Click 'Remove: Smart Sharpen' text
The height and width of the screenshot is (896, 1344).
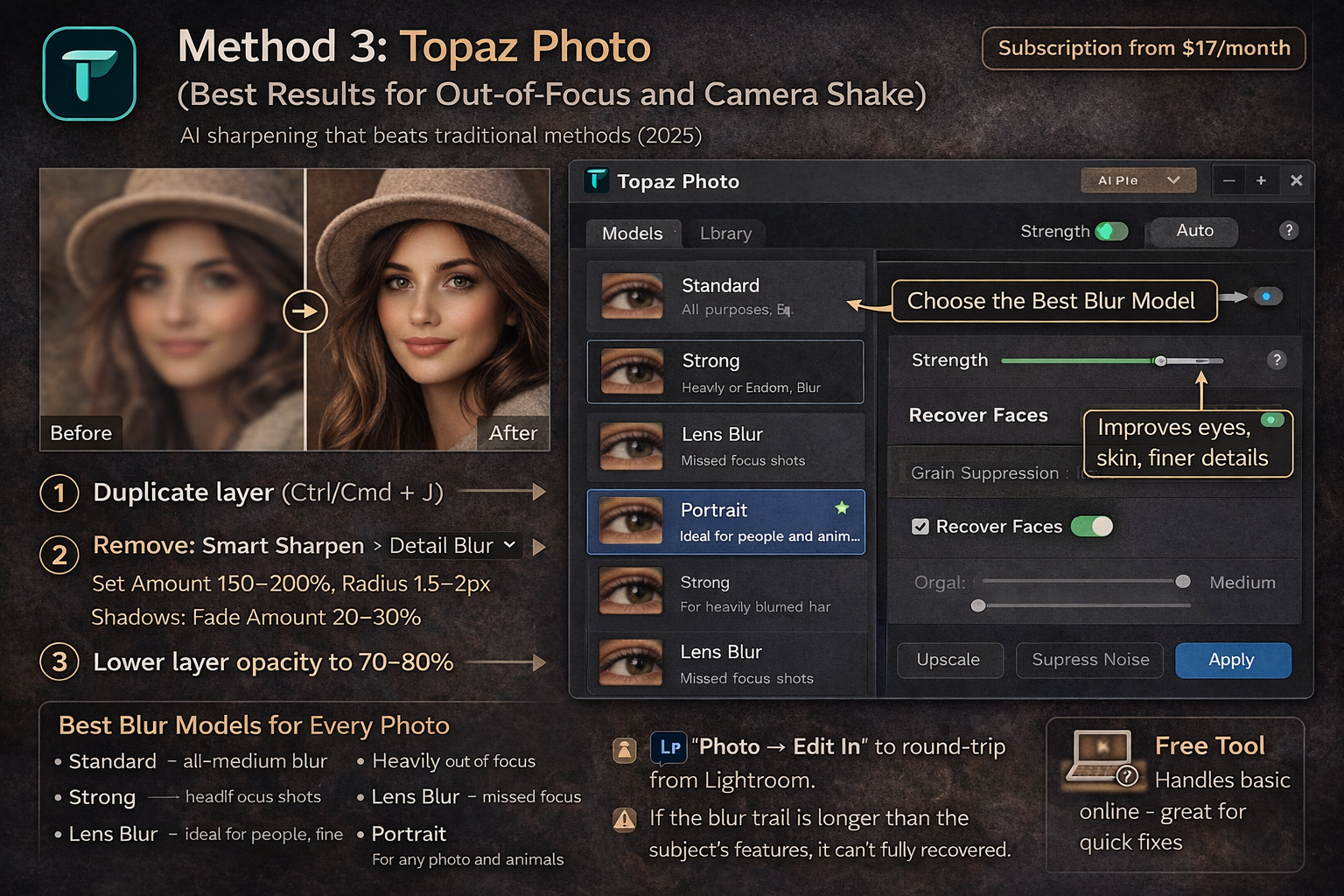228,545
